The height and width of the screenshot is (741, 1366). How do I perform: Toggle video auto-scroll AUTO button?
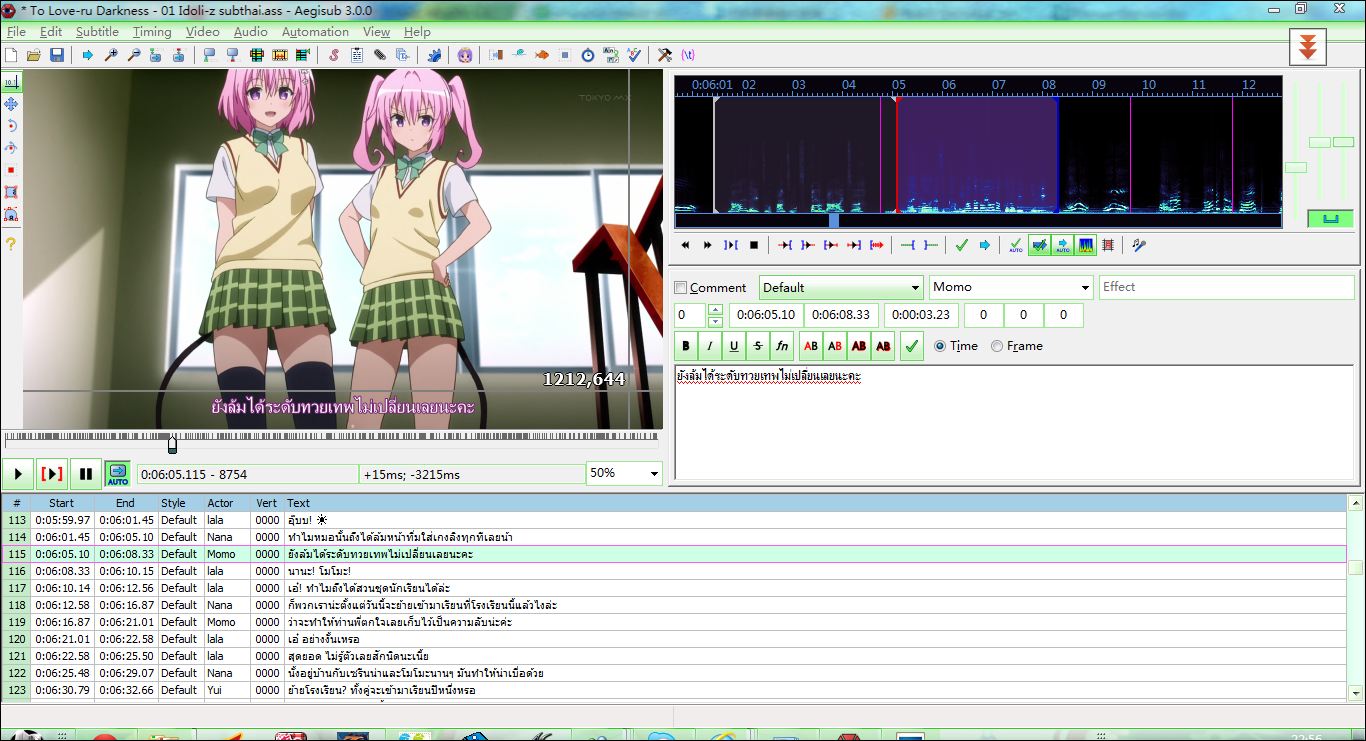[118, 473]
